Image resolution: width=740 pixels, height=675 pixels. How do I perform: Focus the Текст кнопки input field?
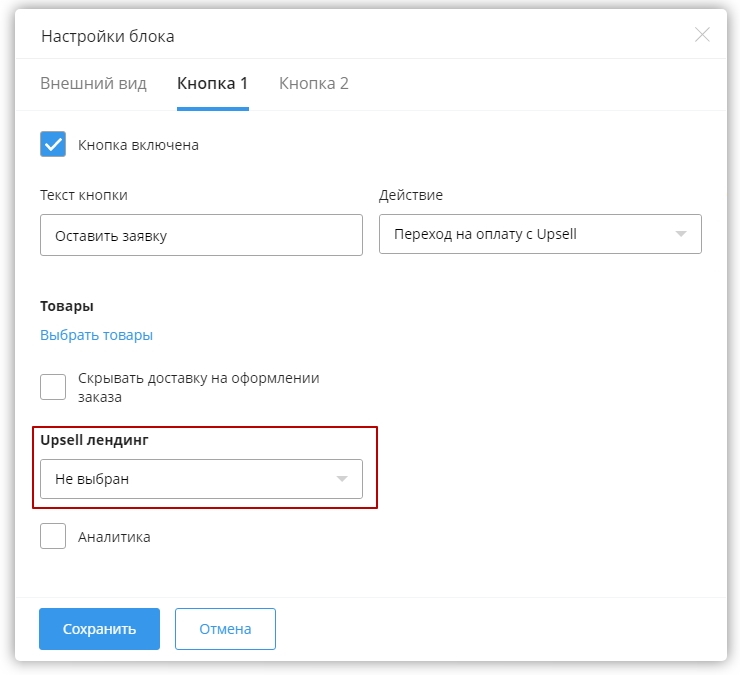click(201, 235)
